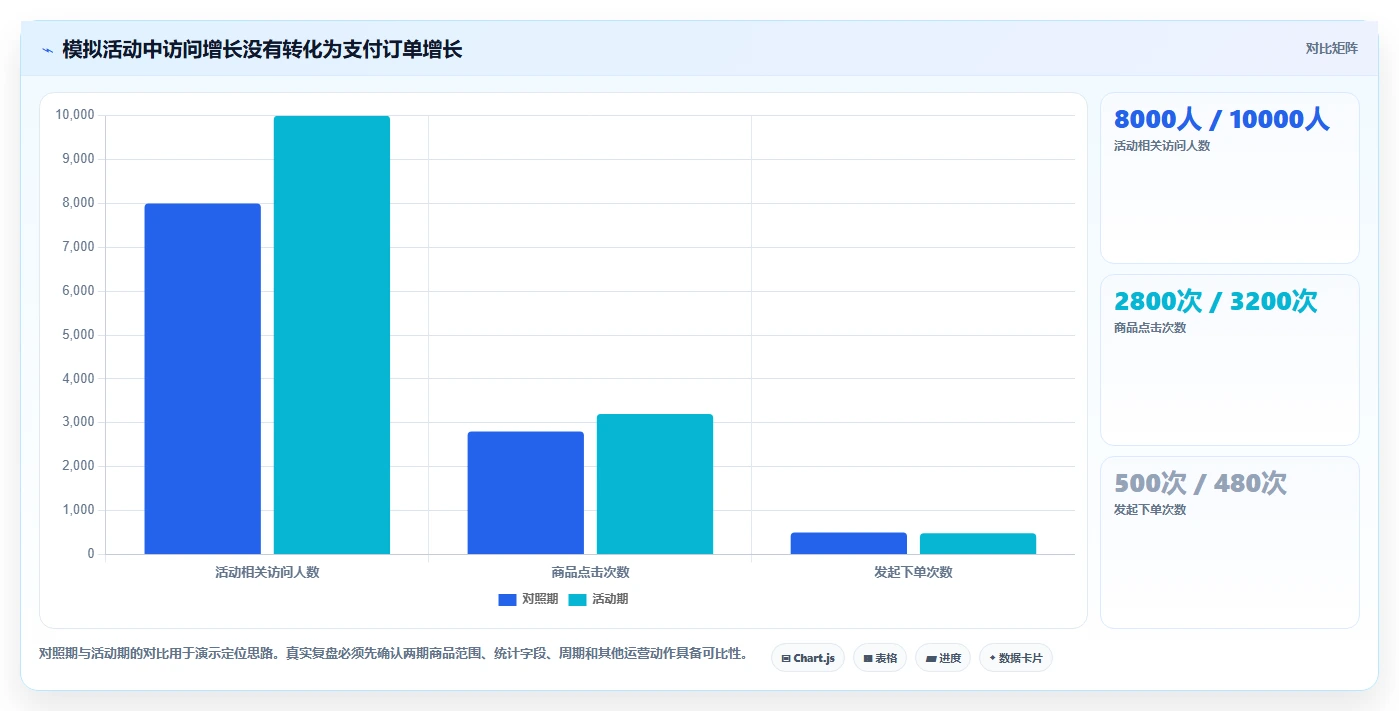
Task: Click the 10,000 y-axis tick label
Action: point(75,115)
